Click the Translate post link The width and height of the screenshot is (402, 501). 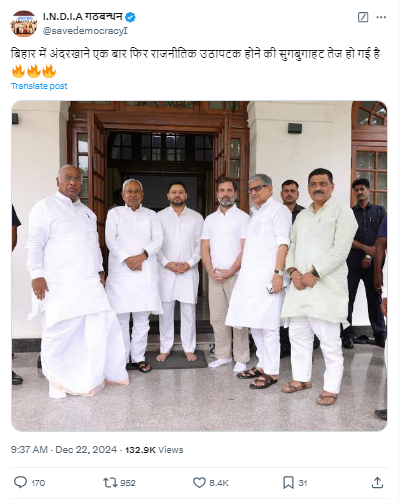pyautogui.click(x=39, y=86)
